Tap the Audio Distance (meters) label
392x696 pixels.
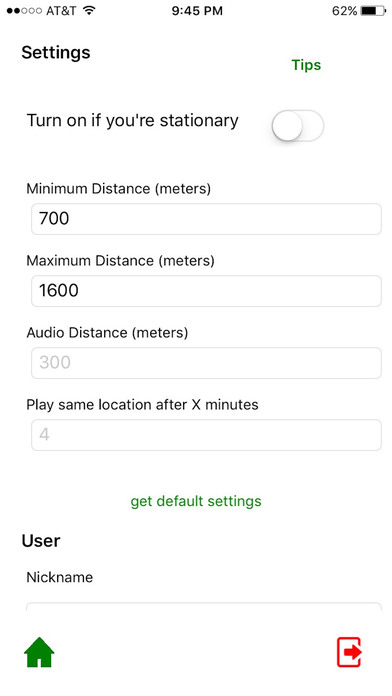pos(107,332)
